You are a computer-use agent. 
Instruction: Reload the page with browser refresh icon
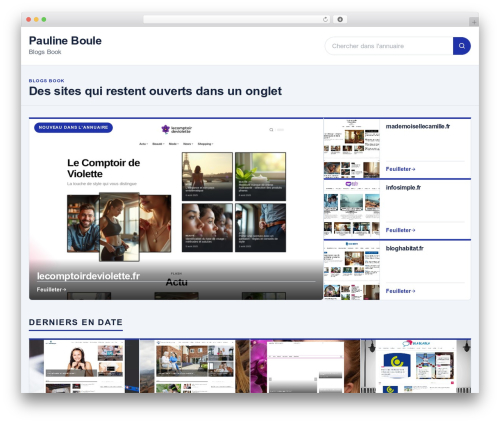(325, 20)
